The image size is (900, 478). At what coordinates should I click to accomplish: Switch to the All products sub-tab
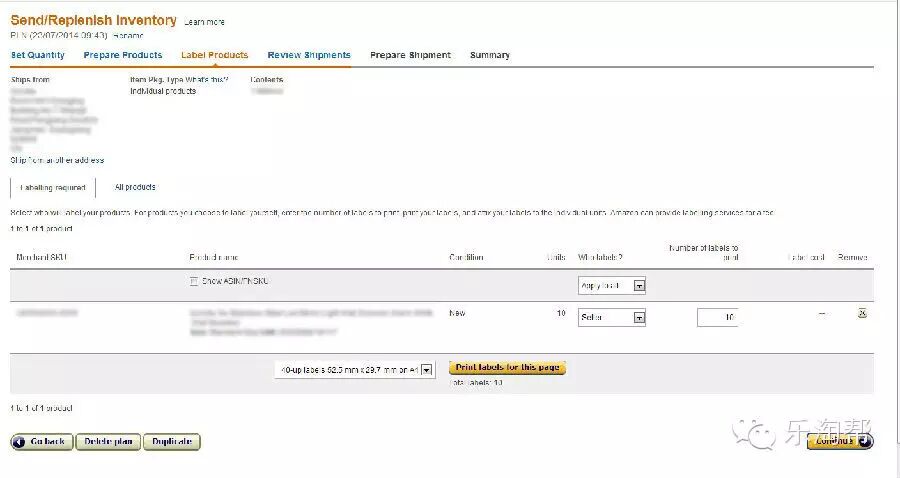135,187
